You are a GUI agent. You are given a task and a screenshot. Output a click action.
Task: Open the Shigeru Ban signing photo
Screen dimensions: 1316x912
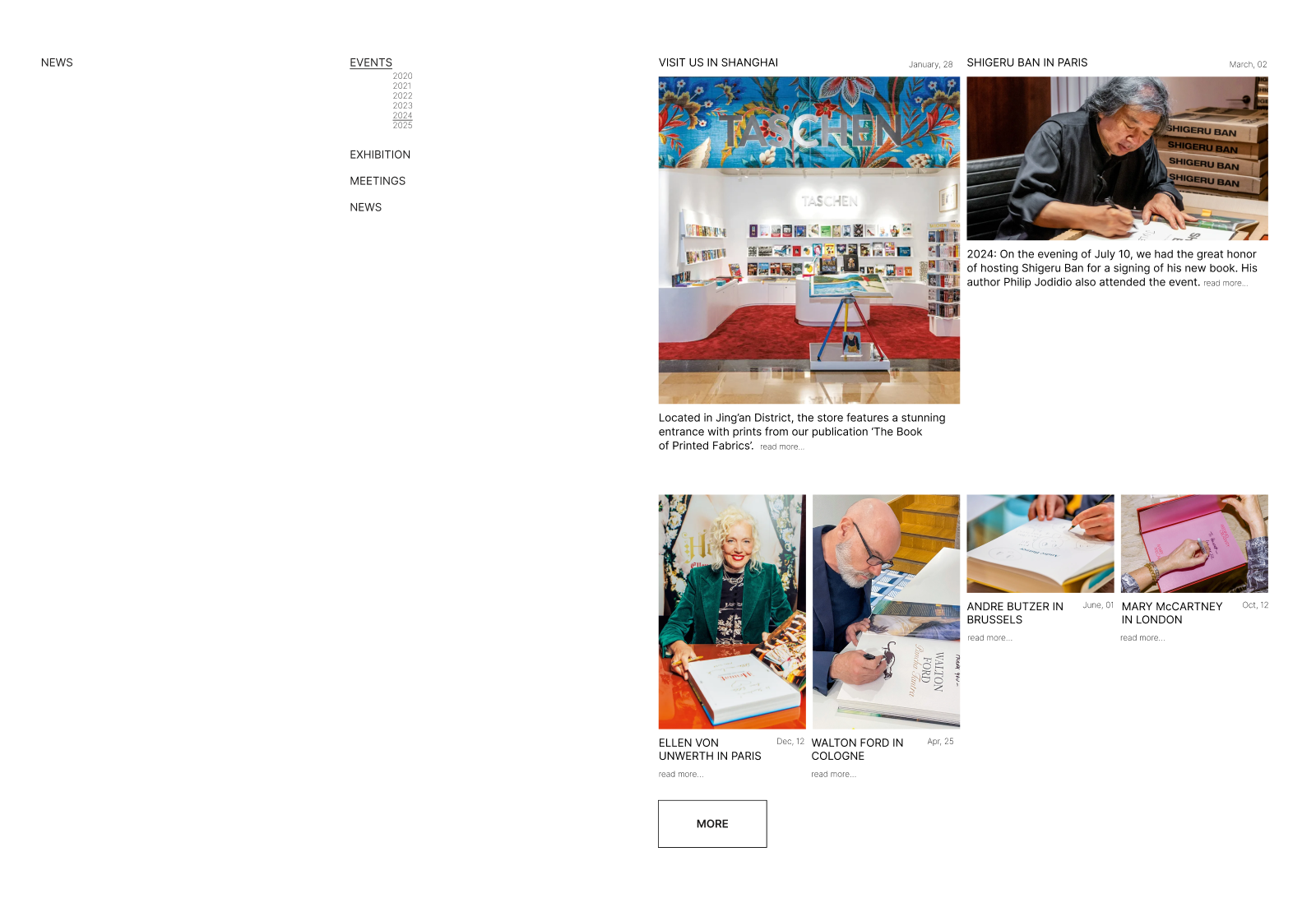pos(1117,158)
